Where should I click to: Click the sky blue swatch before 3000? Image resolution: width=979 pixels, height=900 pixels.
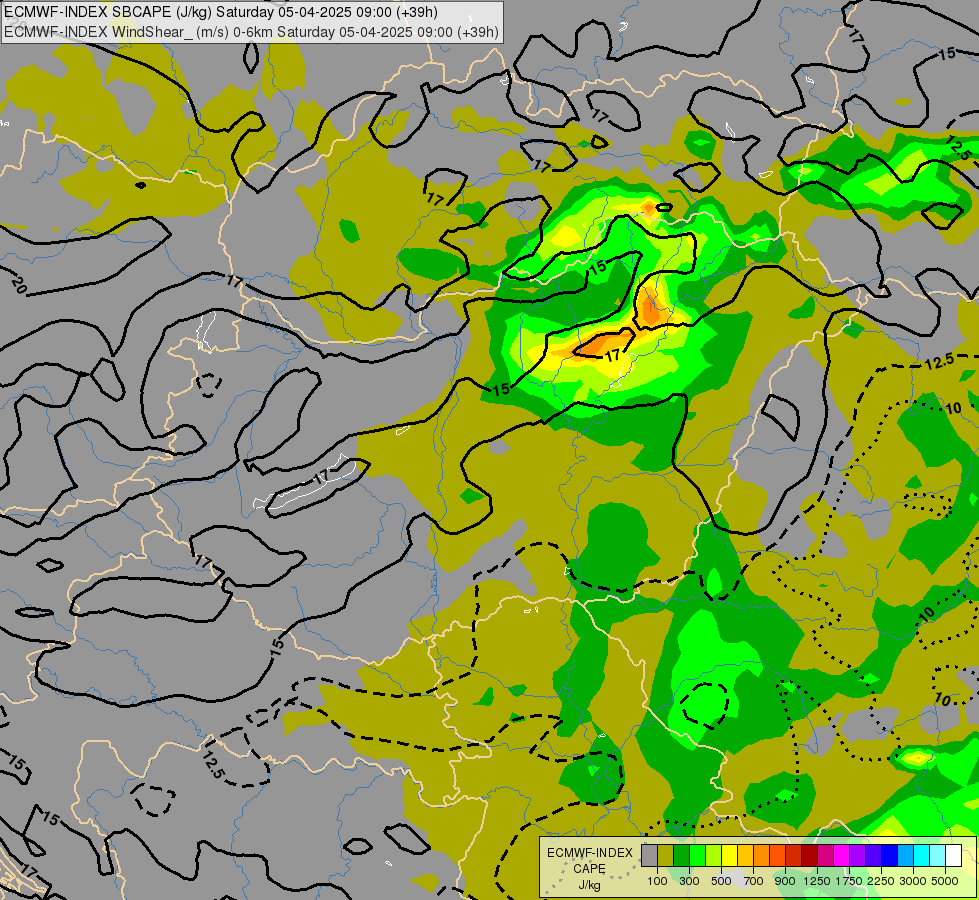click(906, 855)
